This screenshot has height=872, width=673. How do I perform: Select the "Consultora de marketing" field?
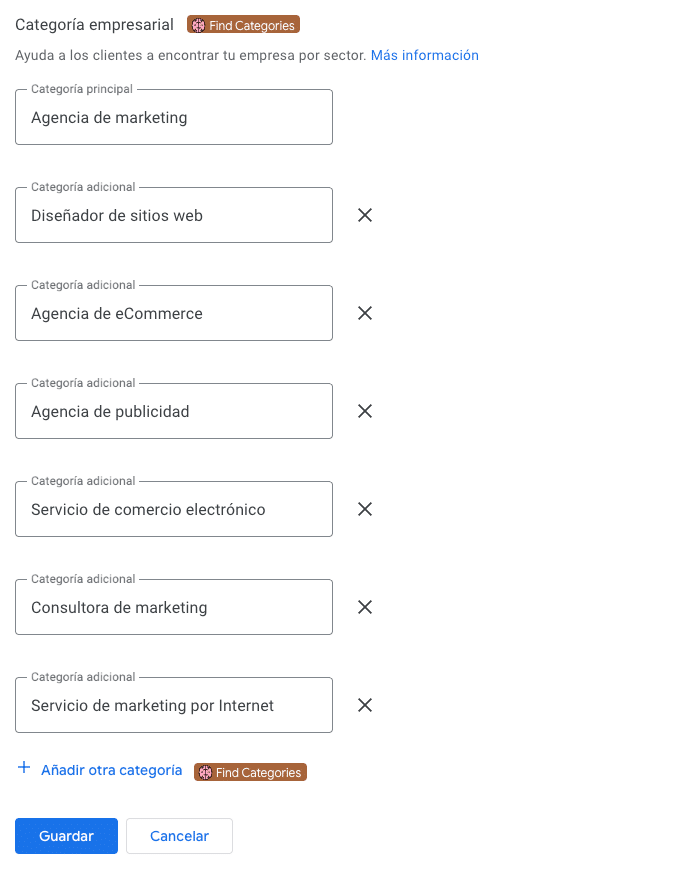pyautogui.click(x=173, y=607)
